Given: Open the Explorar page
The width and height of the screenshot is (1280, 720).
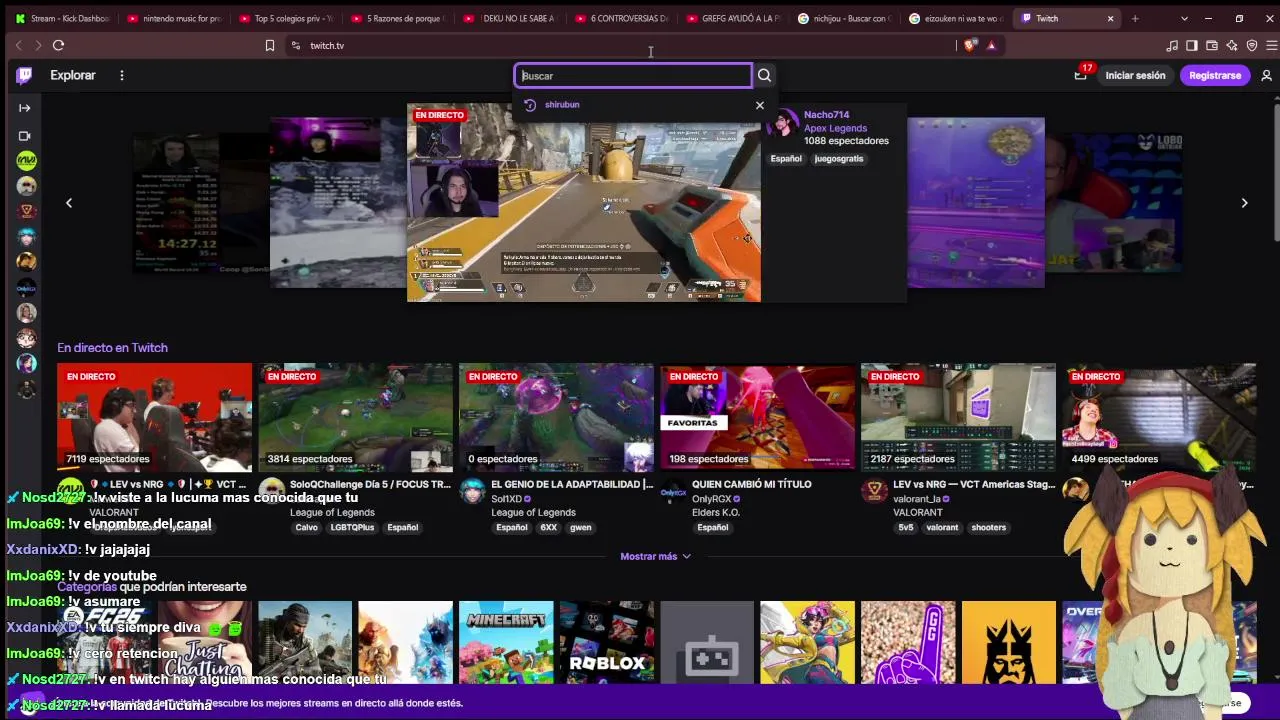Looking at the screenshot, I should pos(73,75).
